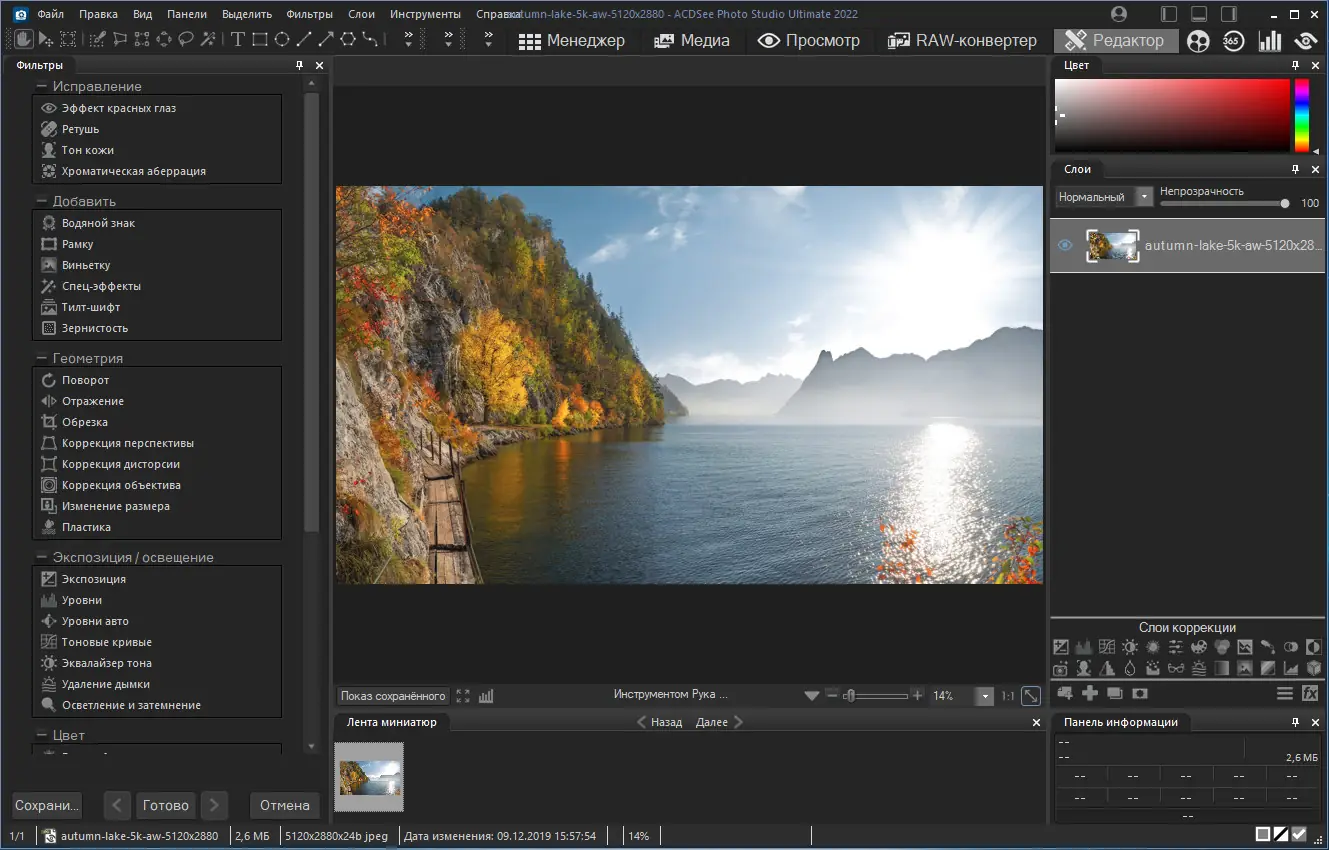Activate the rectangular selection tool
This screenshot has height=850, width=1329.
click(67, 40)
